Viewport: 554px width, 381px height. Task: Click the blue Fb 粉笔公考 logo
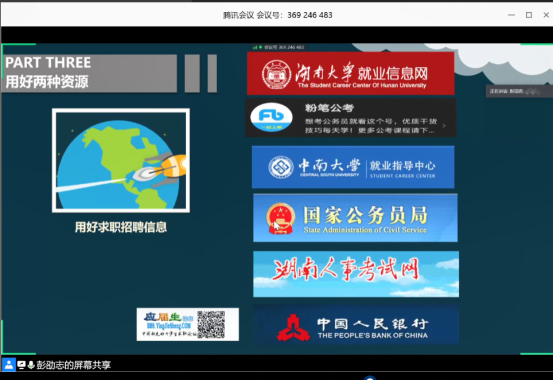click(271, 117)
